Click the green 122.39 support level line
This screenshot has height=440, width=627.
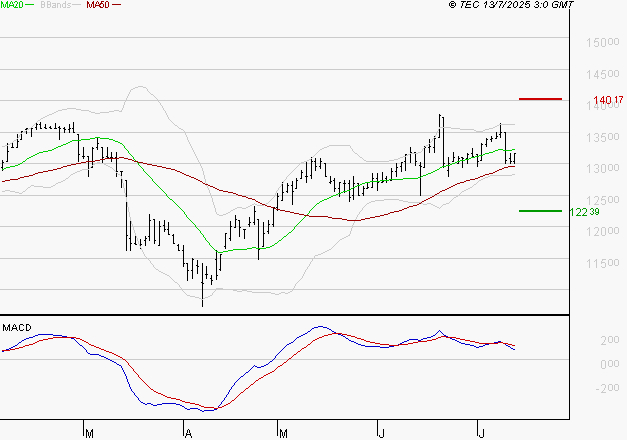pyautogui.click(x=540, y=211)
